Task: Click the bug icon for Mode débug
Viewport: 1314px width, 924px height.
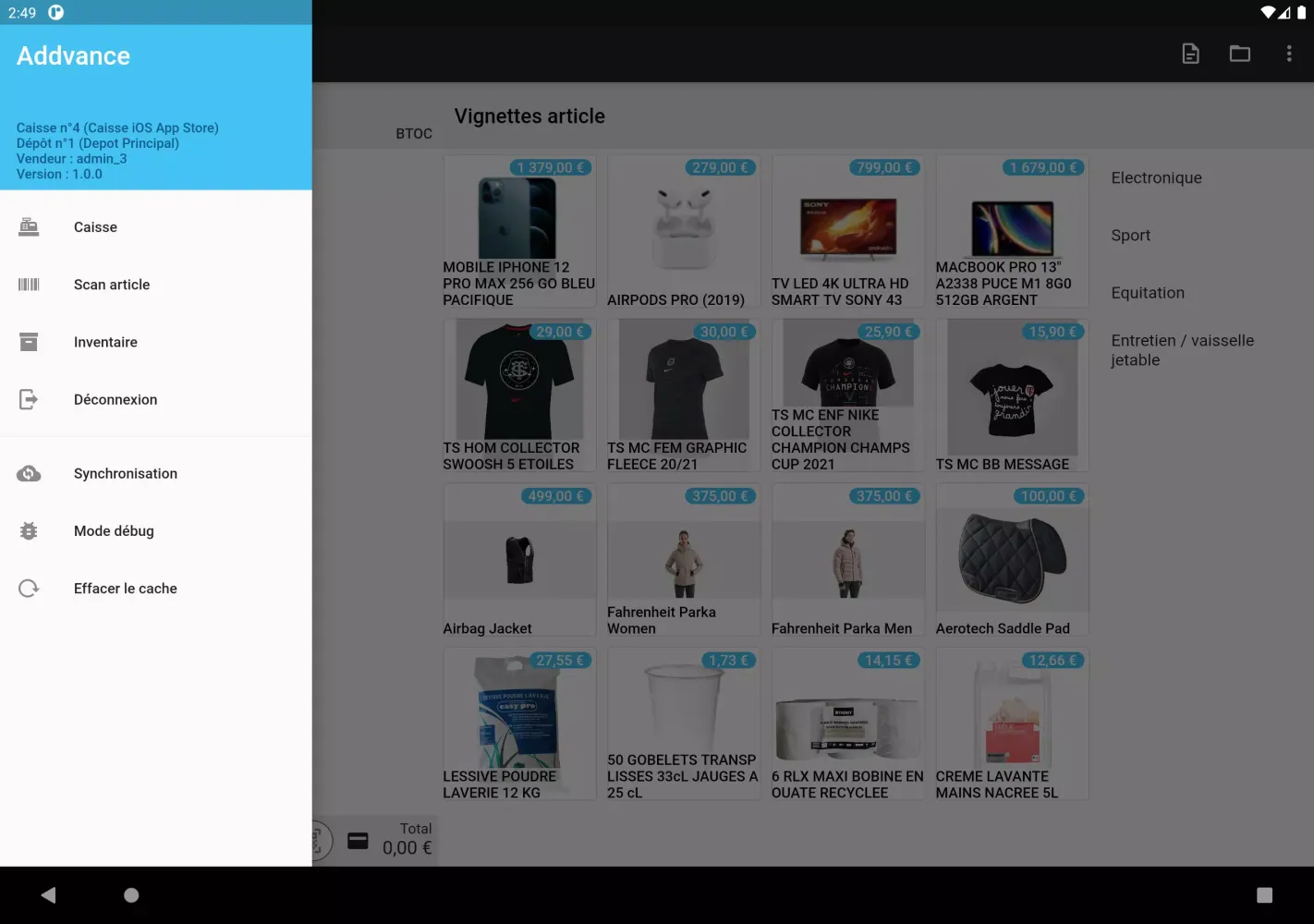Action: click(x=29, y=531)
